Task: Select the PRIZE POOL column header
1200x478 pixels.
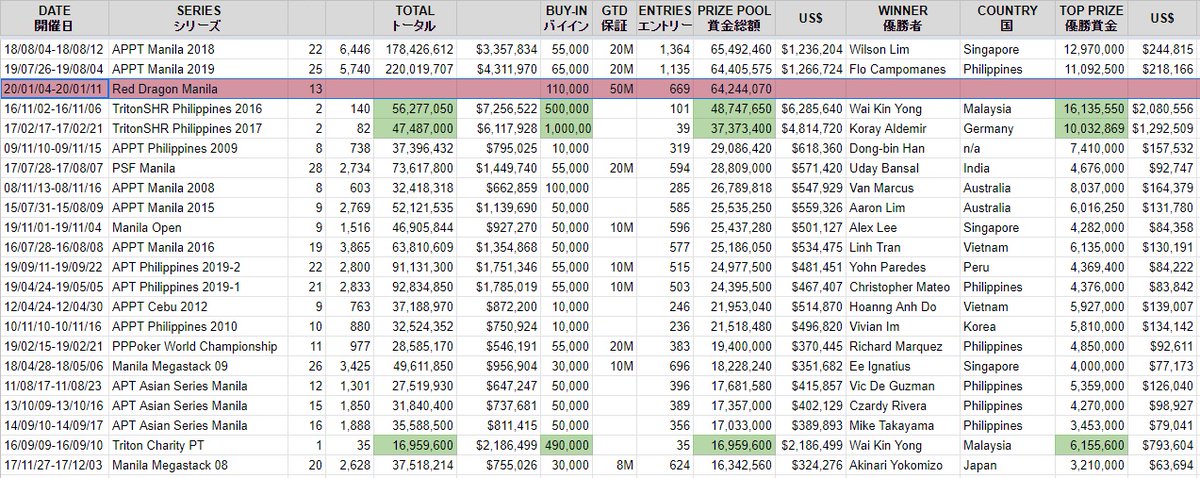Action: pos(735,19)
